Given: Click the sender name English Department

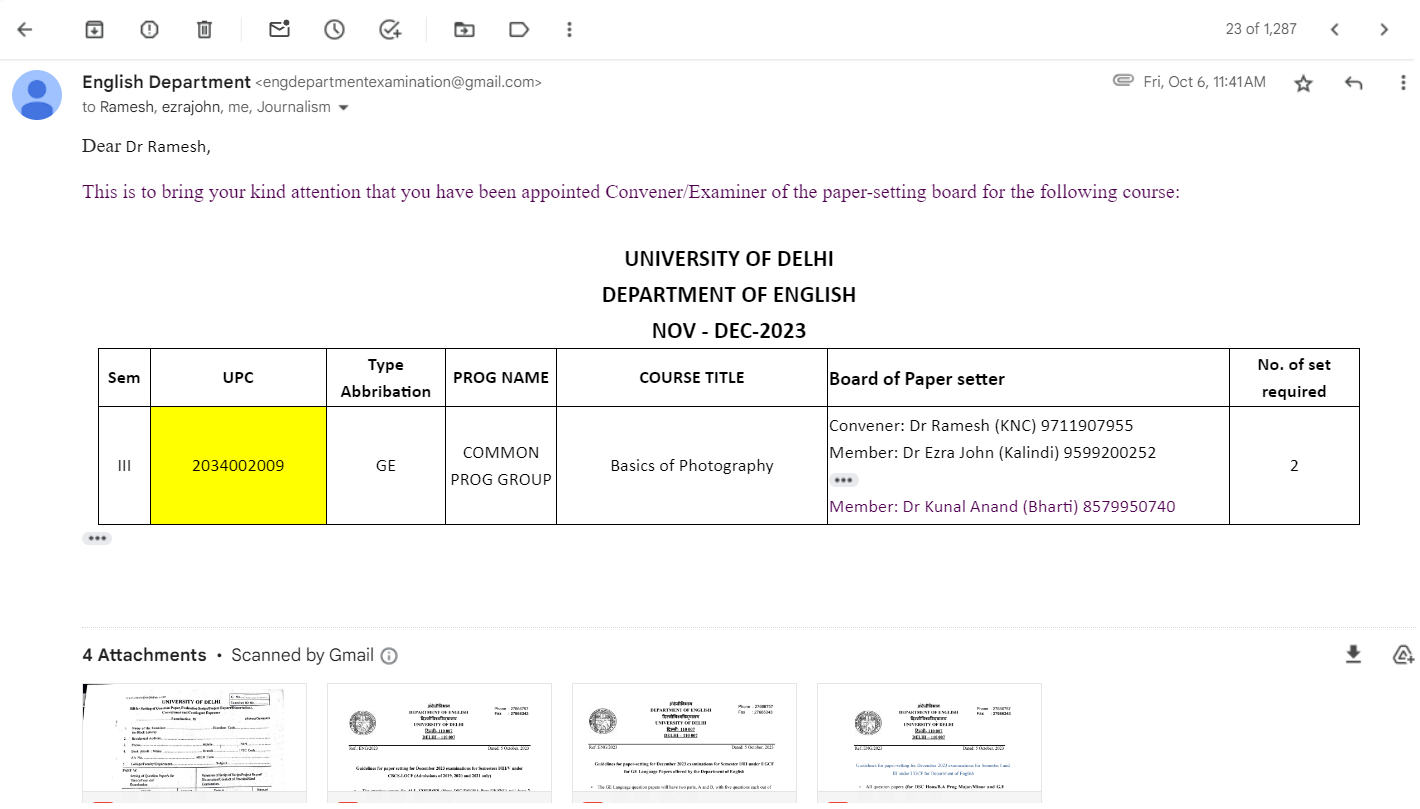Looking at the screenshot, I should pos(166,82).
